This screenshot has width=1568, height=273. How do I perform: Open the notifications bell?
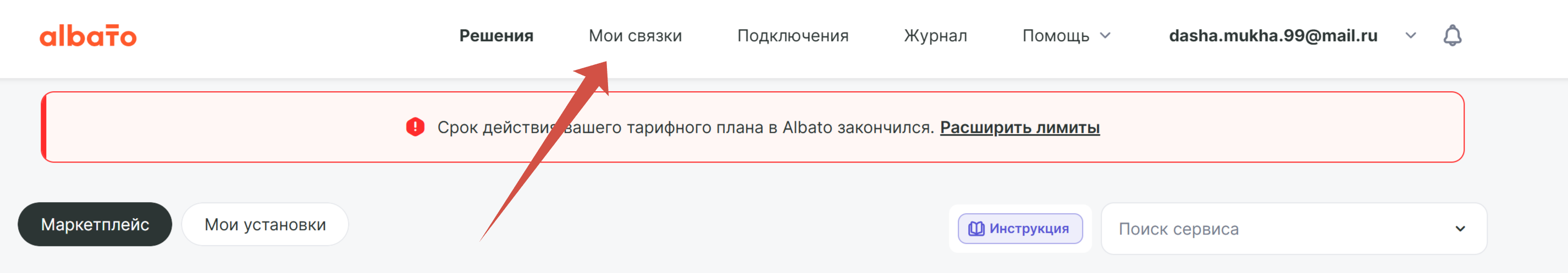click(x=1453, y=36)
